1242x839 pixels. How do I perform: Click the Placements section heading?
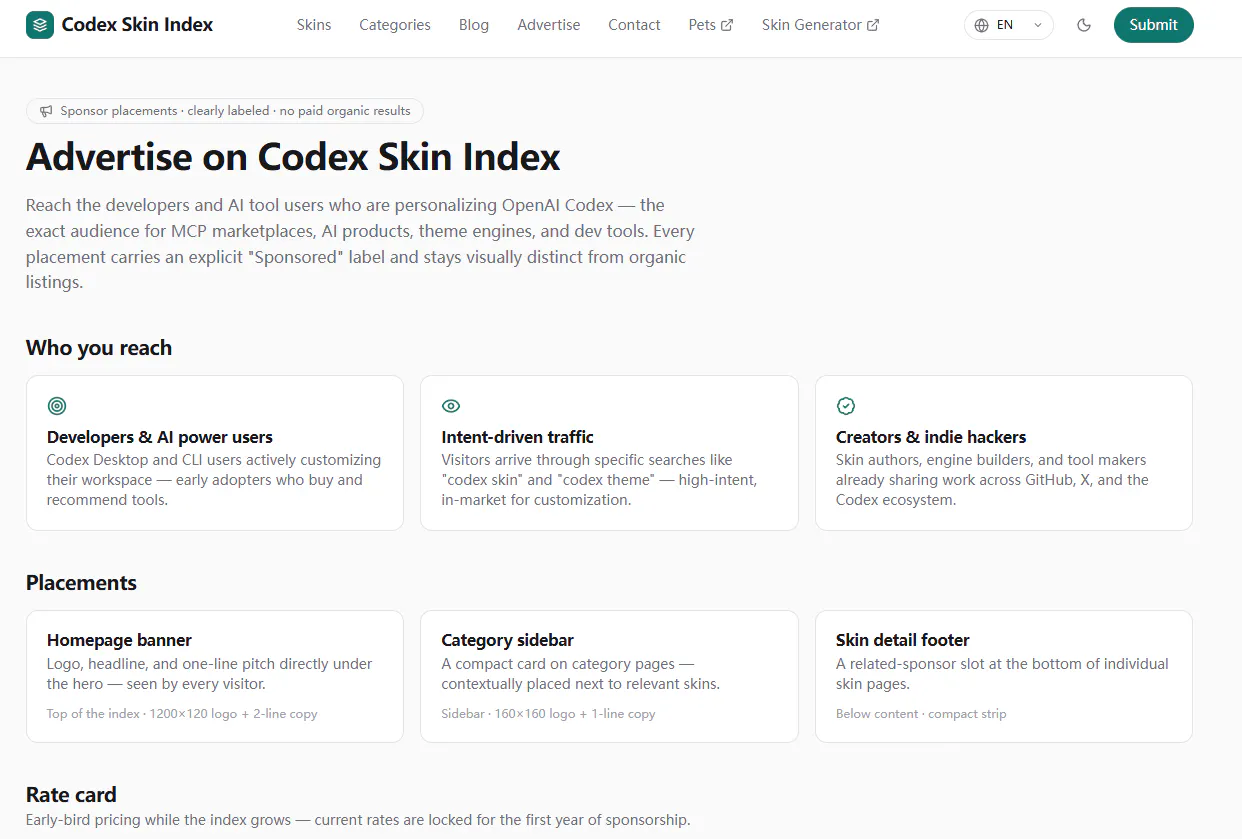pyautogui.click(x=81, y=583)
